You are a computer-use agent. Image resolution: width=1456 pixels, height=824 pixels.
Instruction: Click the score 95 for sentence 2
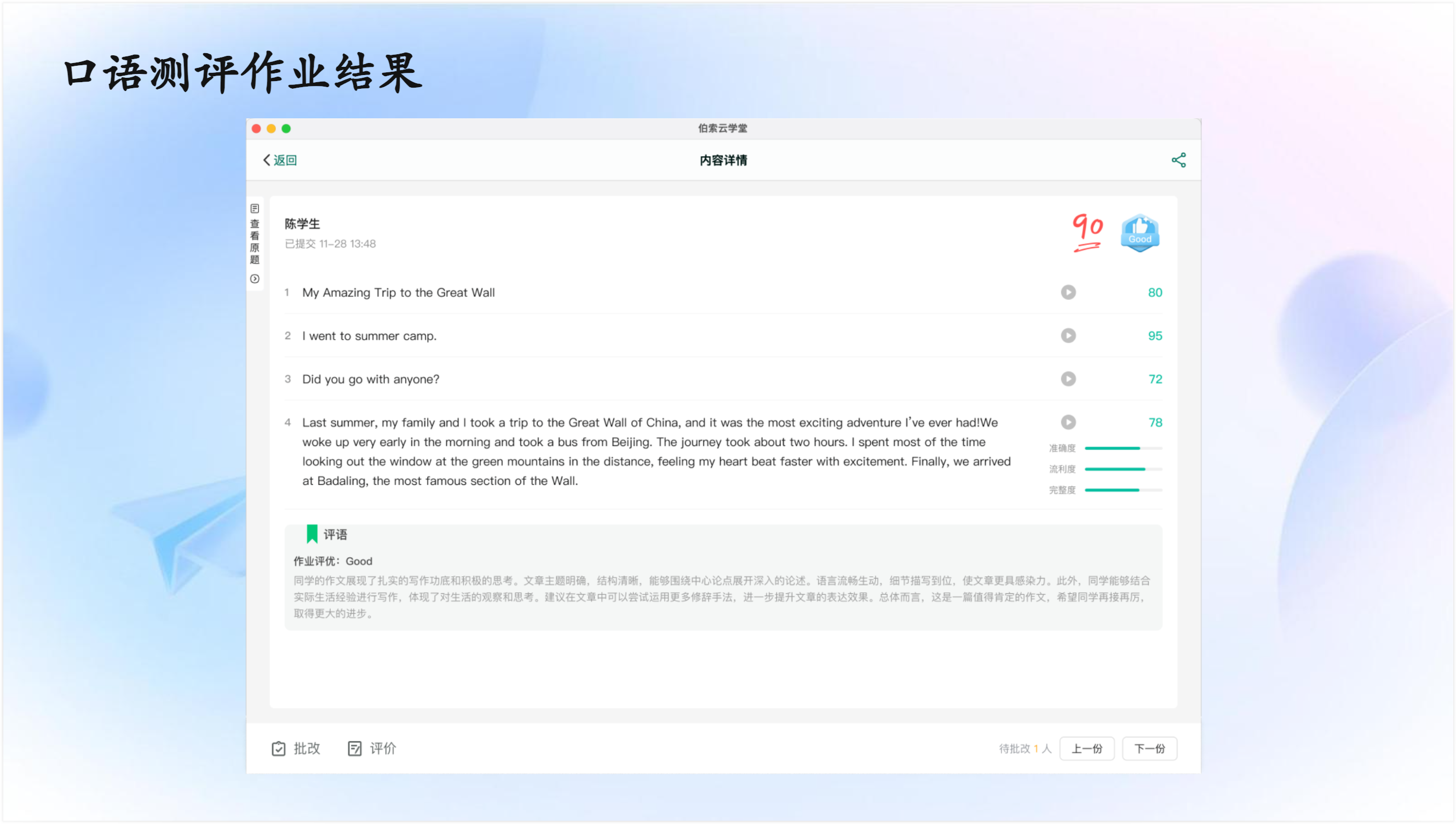click(1155, 336)
